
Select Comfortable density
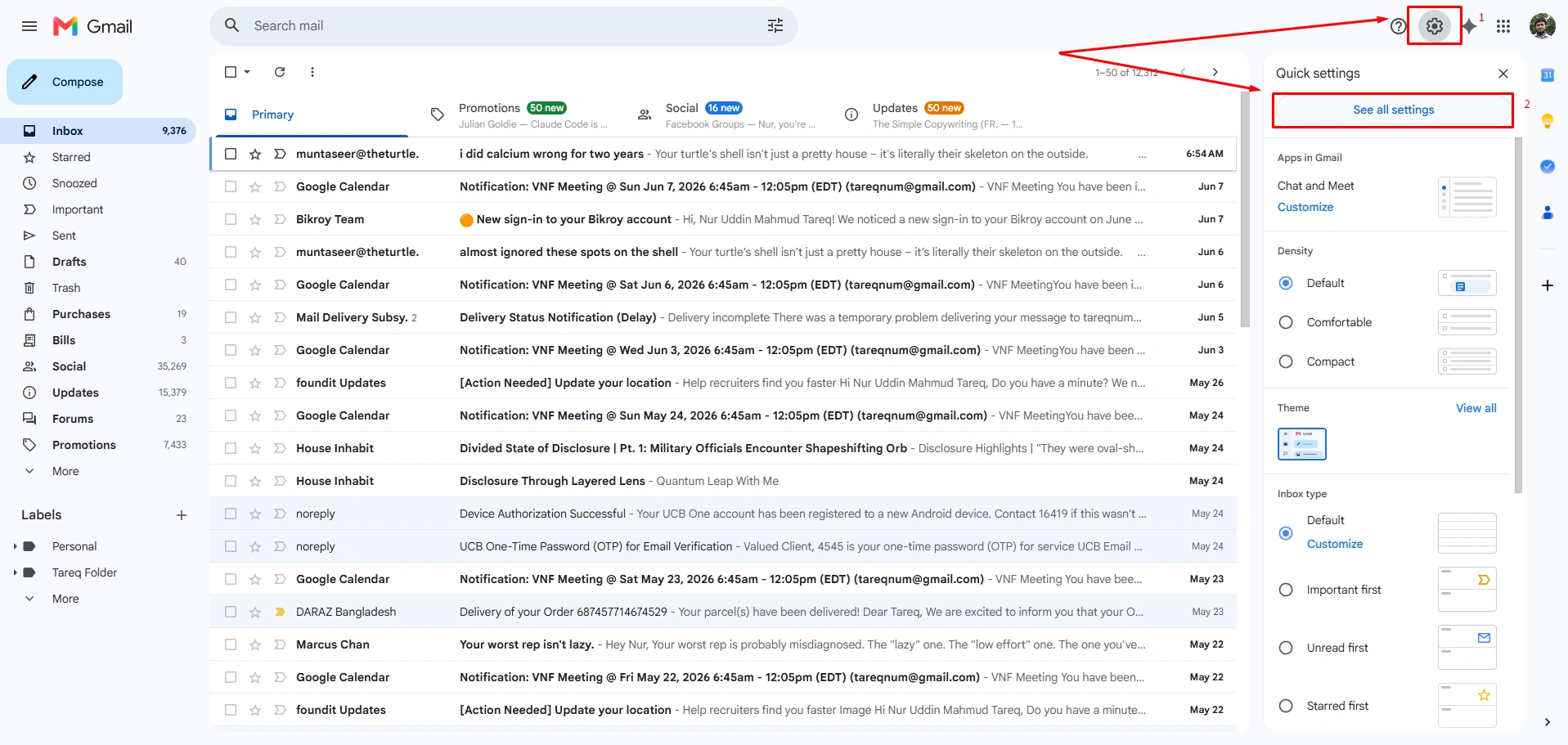click(1286, 322)
